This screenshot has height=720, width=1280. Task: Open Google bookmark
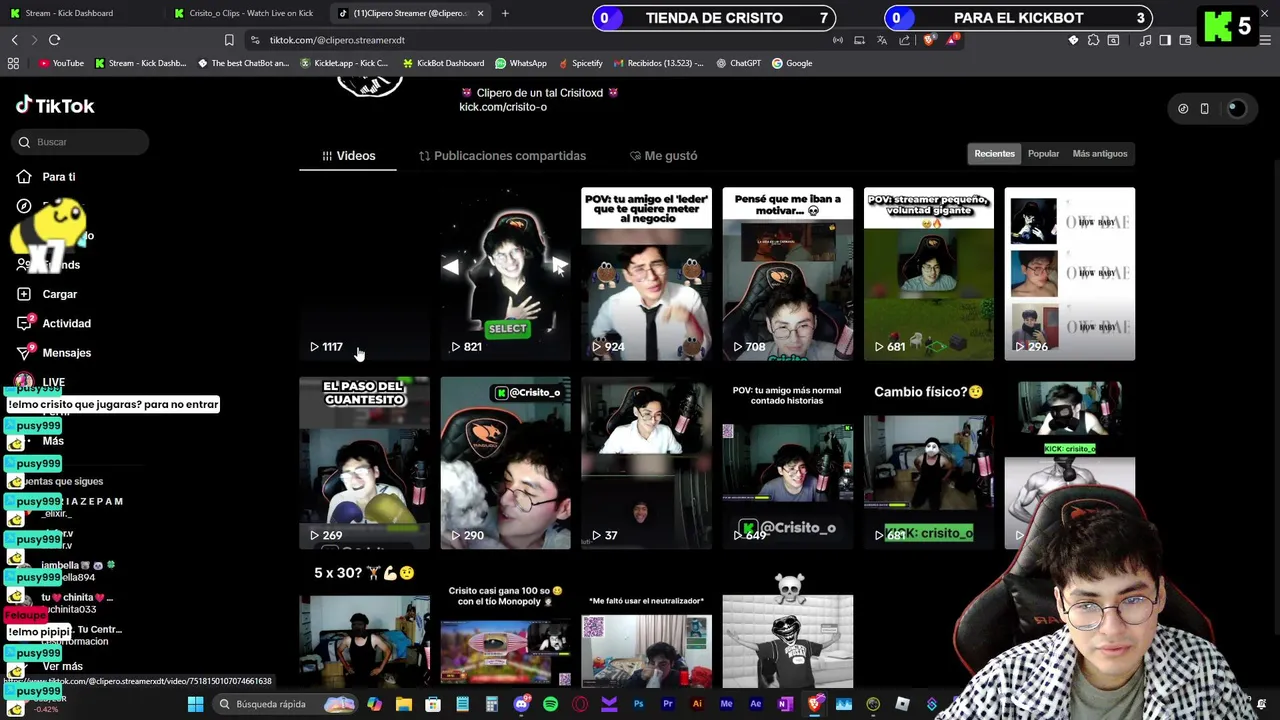(792, 63)
